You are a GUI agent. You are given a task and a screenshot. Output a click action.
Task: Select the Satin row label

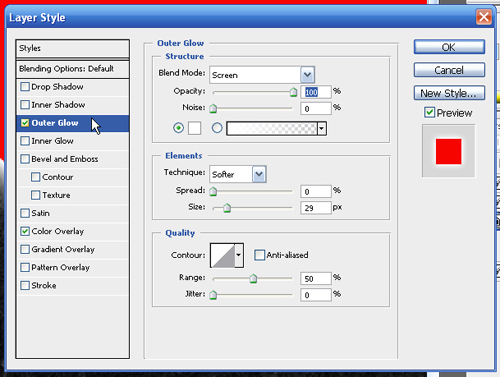[x=40, y=213]
